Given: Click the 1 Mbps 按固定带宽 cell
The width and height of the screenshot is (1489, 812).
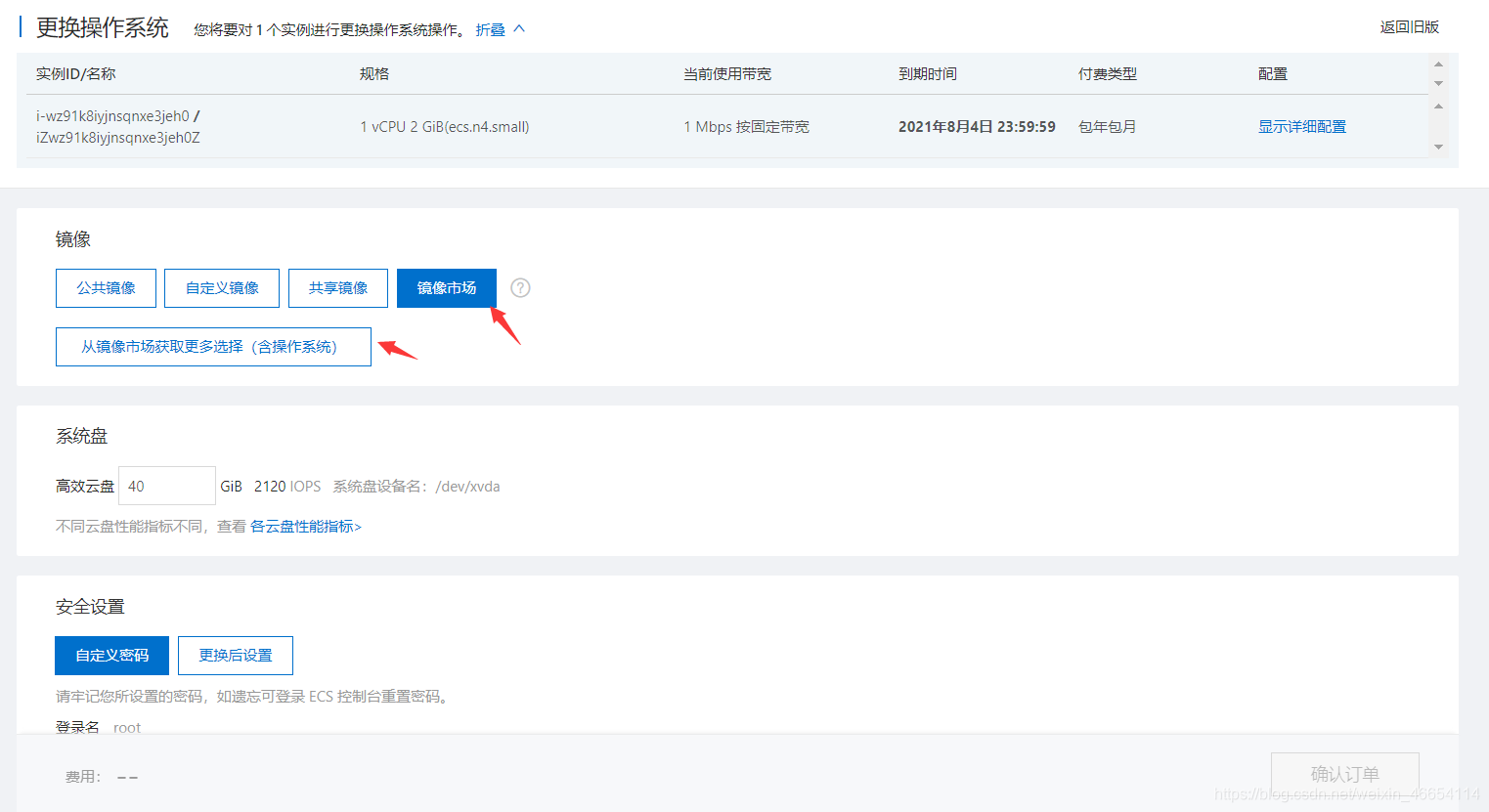Looking at the screenshot, I should (x=747, y=127).
